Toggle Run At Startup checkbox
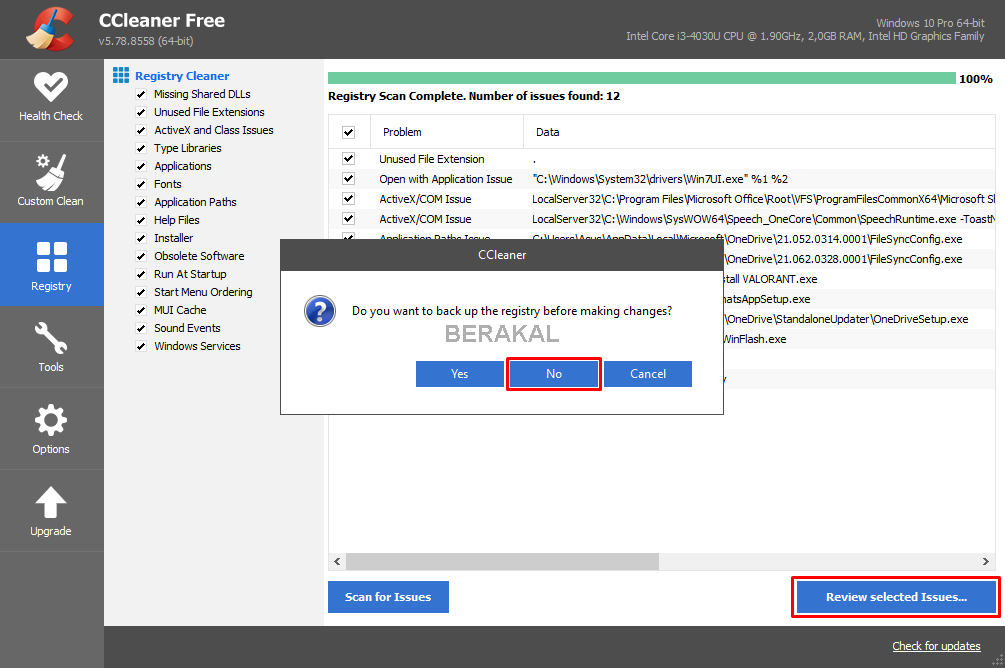This screenshot has width=1005, height=668. click(x=141, y=274)
